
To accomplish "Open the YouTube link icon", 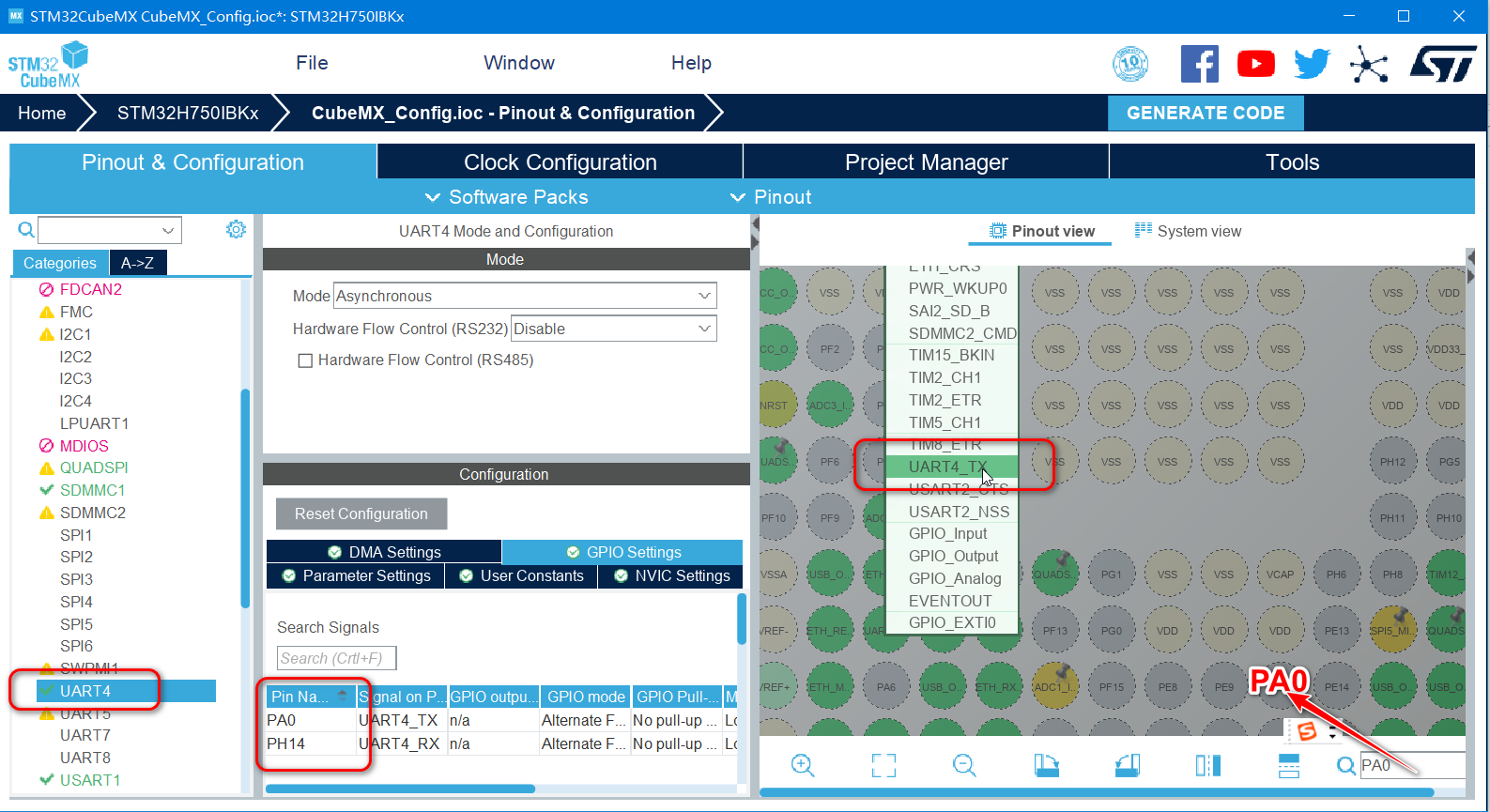I will pos(1255,64).
